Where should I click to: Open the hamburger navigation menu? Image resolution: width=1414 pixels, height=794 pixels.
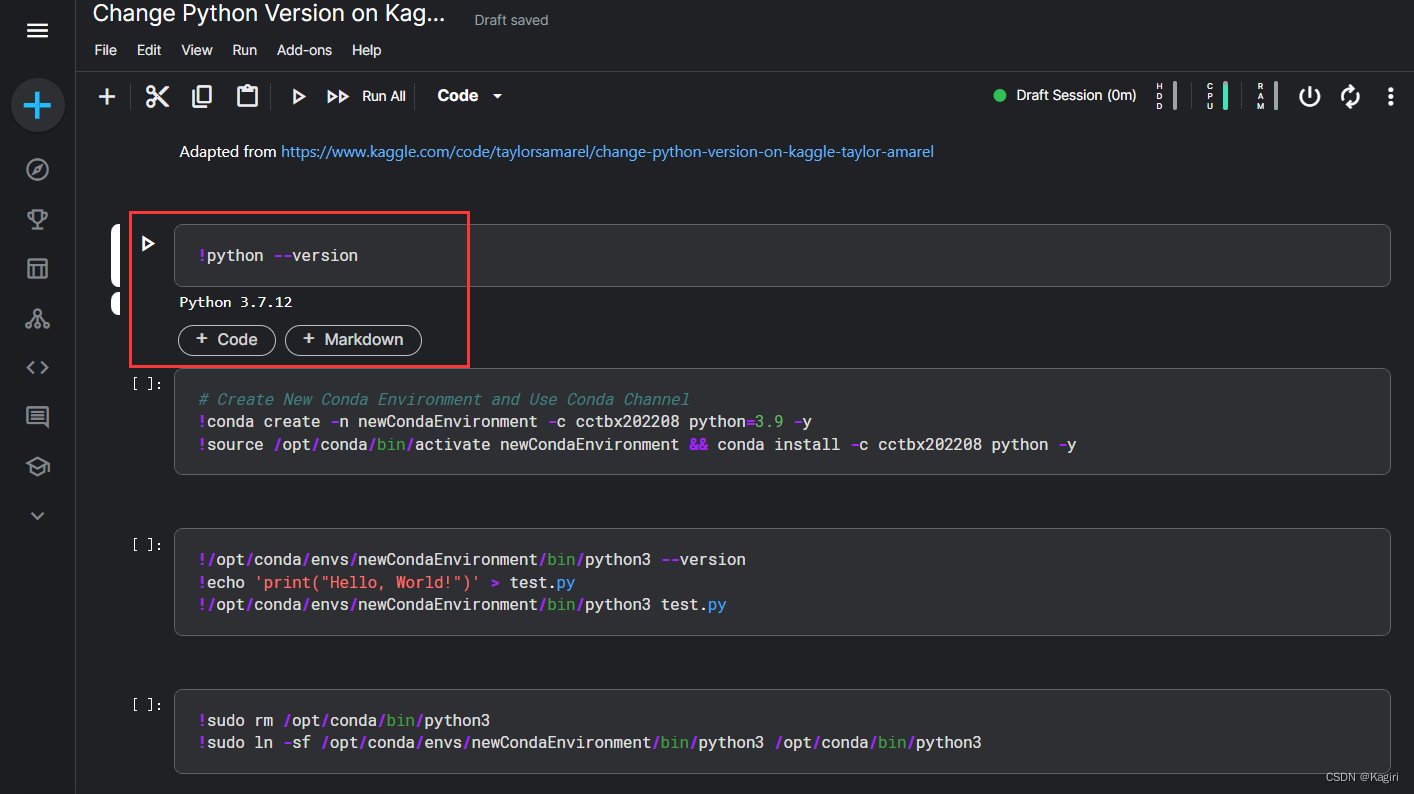pos(37,31)
